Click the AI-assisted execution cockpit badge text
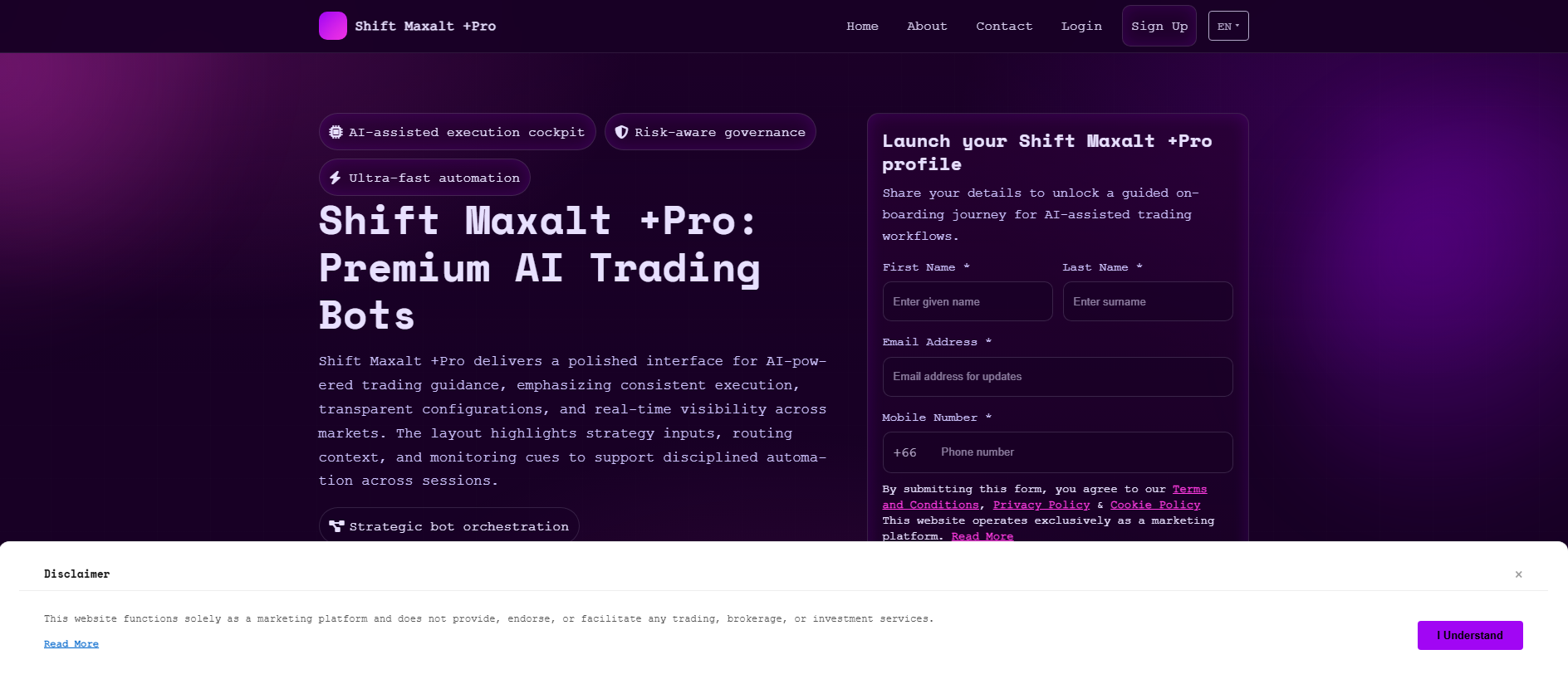 pos(467,132)
